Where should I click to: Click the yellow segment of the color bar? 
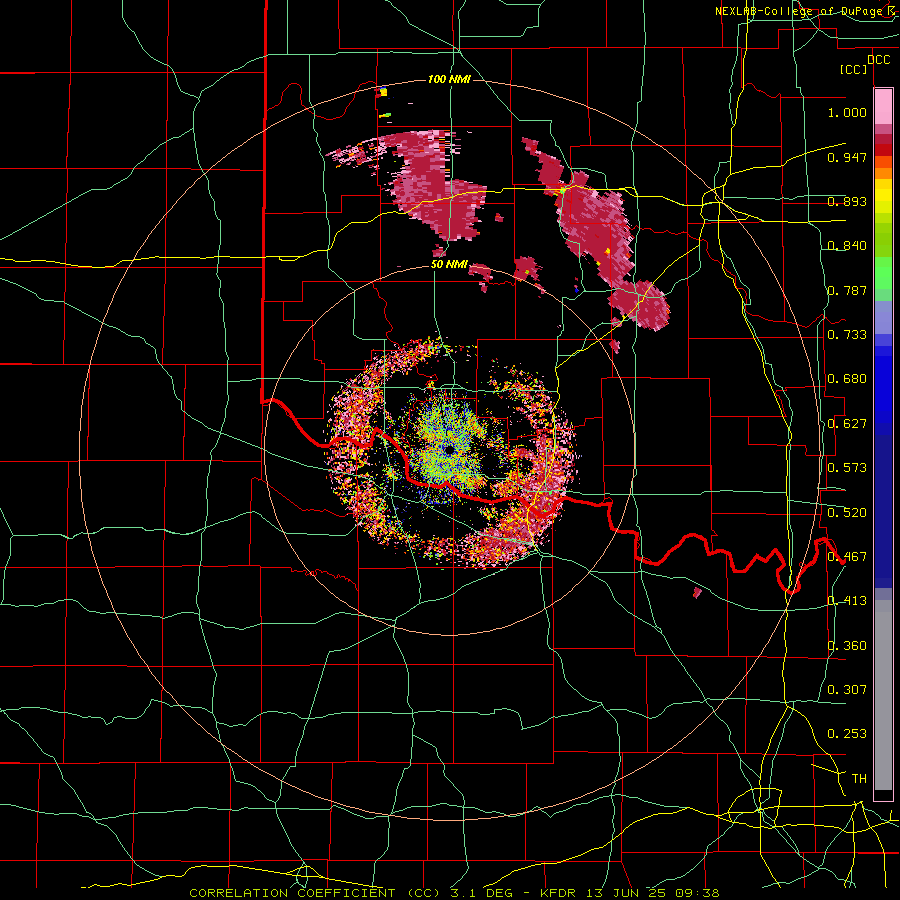coord(883,197)
